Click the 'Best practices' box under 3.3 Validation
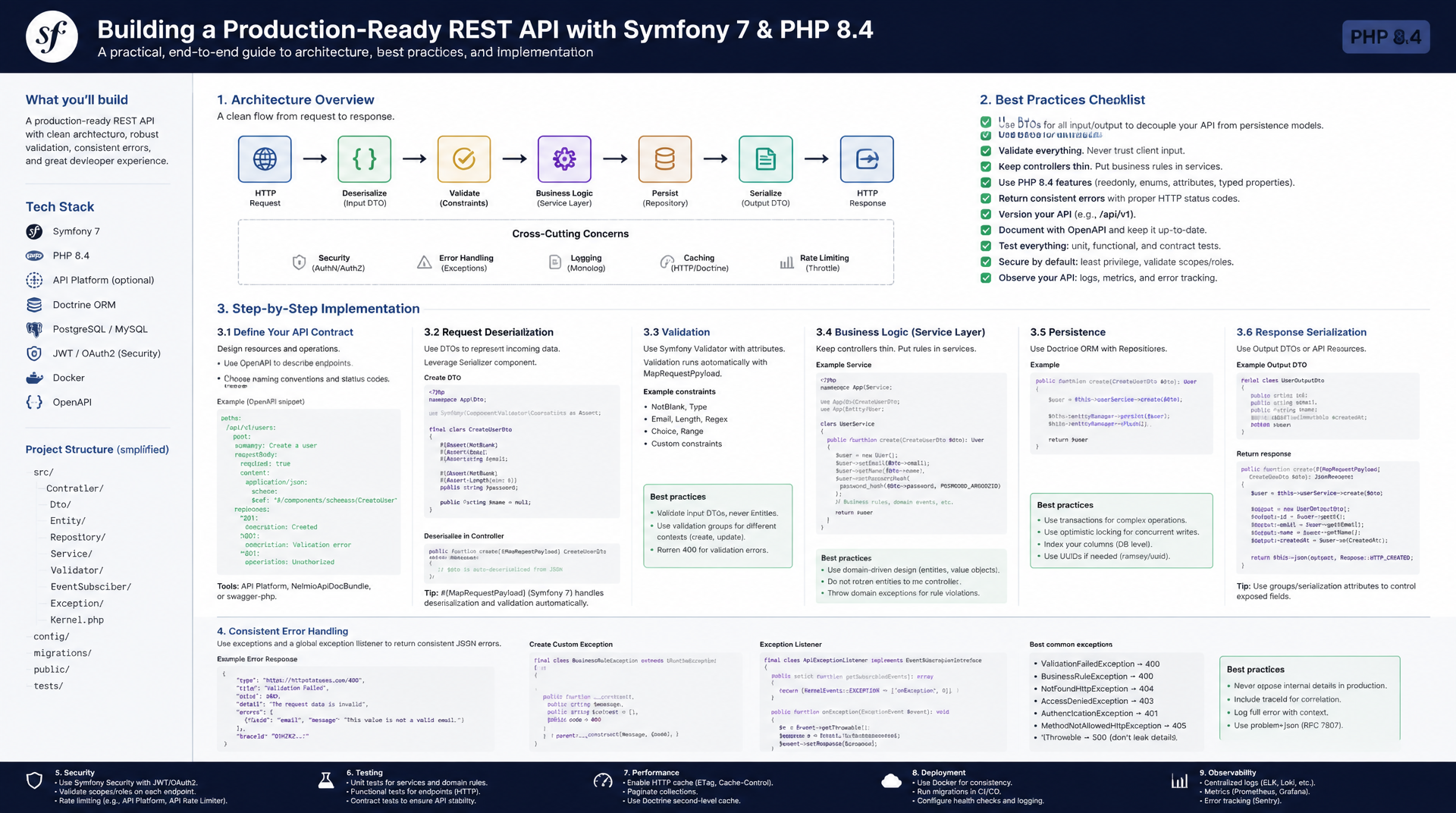1456x813 pixels. [717, 526]
